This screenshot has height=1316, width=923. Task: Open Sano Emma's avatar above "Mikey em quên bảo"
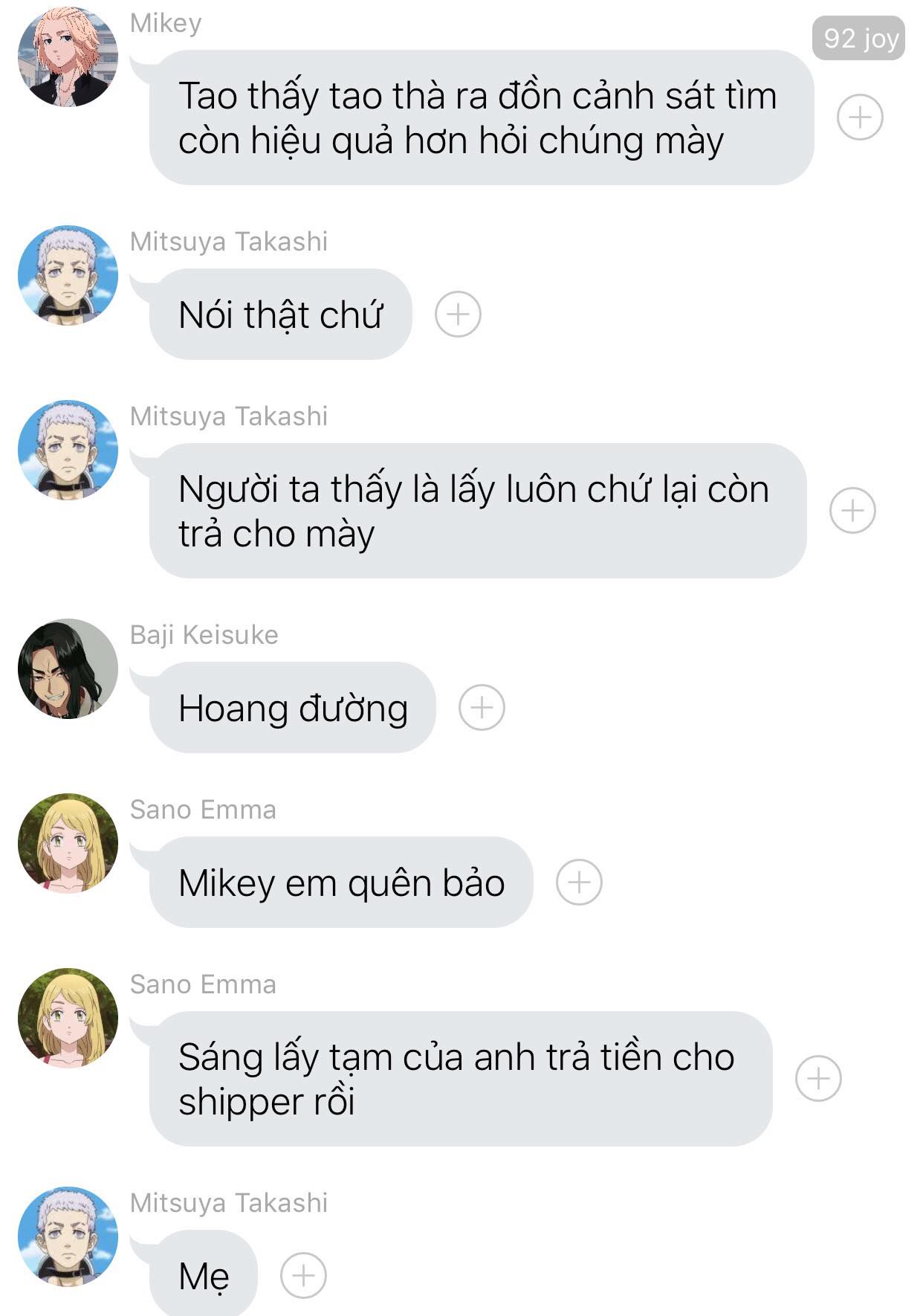click(x=68, y=843)
